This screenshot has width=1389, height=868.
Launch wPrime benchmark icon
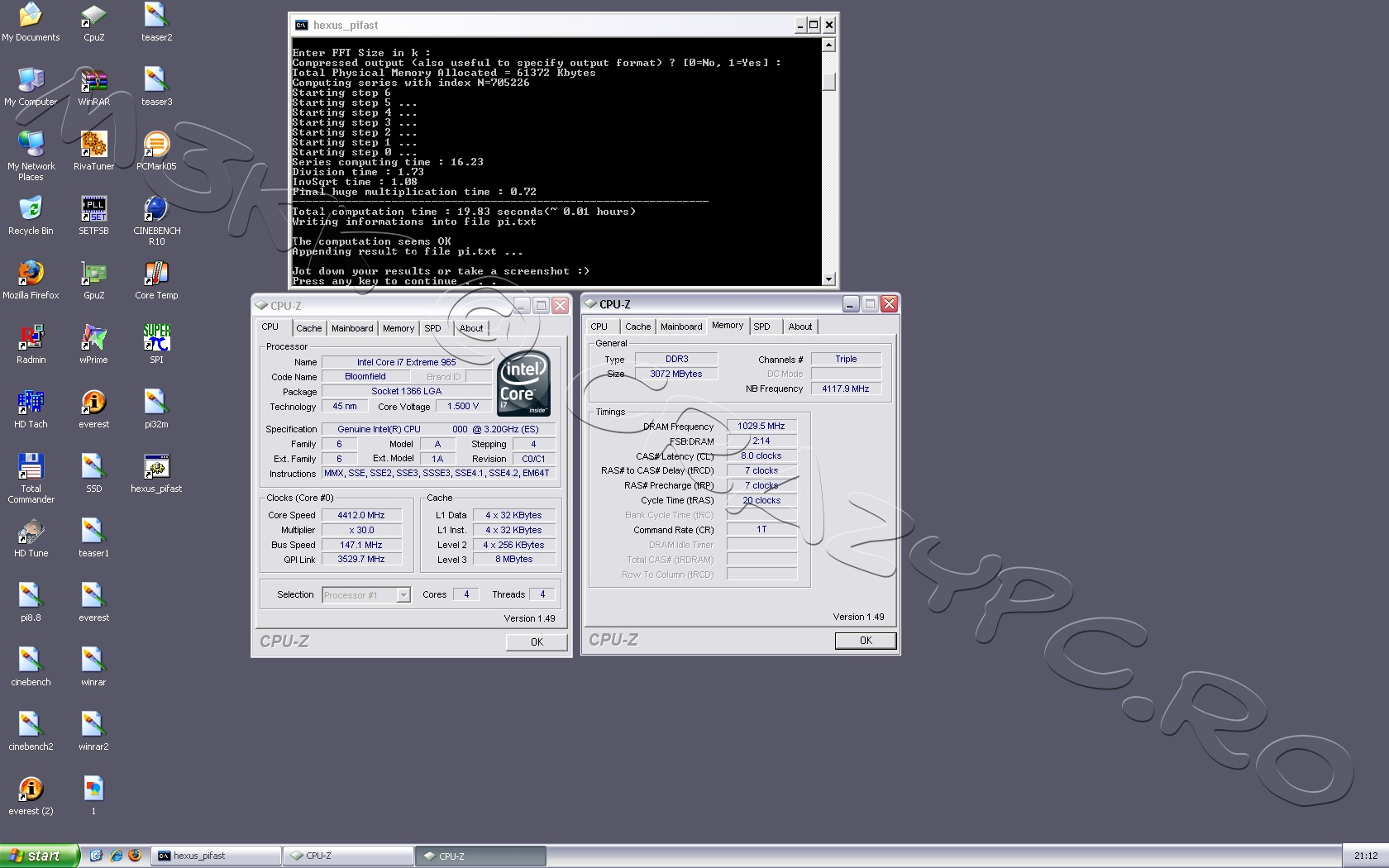tap(93, 345)
